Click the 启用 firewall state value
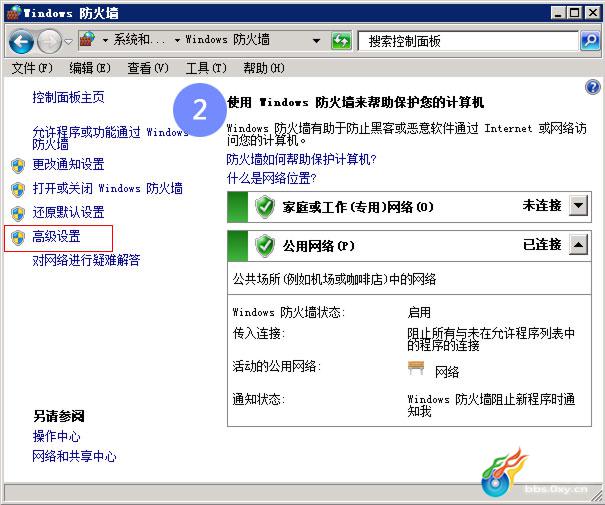 click(x=419, y=312)
